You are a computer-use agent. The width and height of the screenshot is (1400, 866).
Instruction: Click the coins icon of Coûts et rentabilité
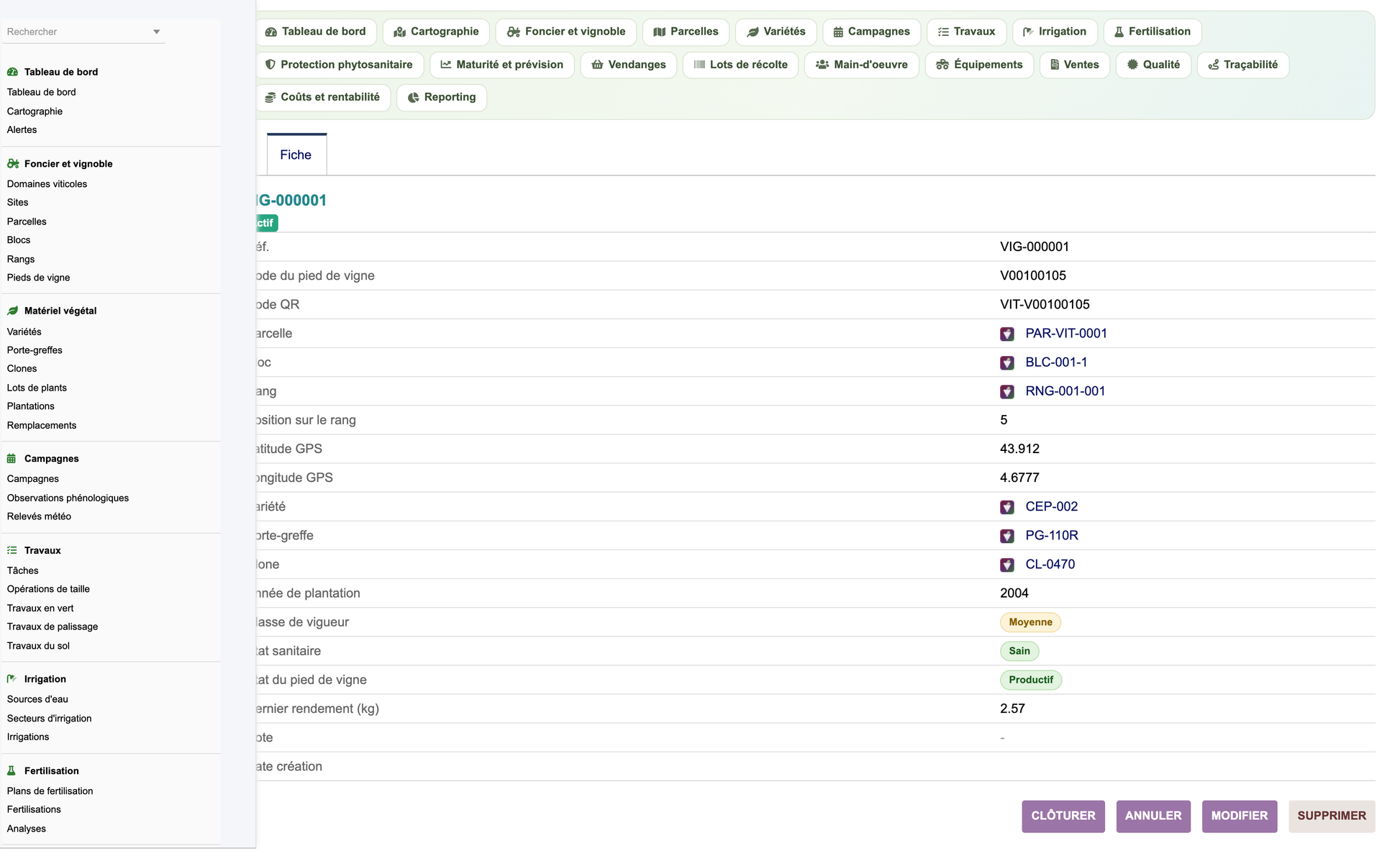click(x=271, y=98)
